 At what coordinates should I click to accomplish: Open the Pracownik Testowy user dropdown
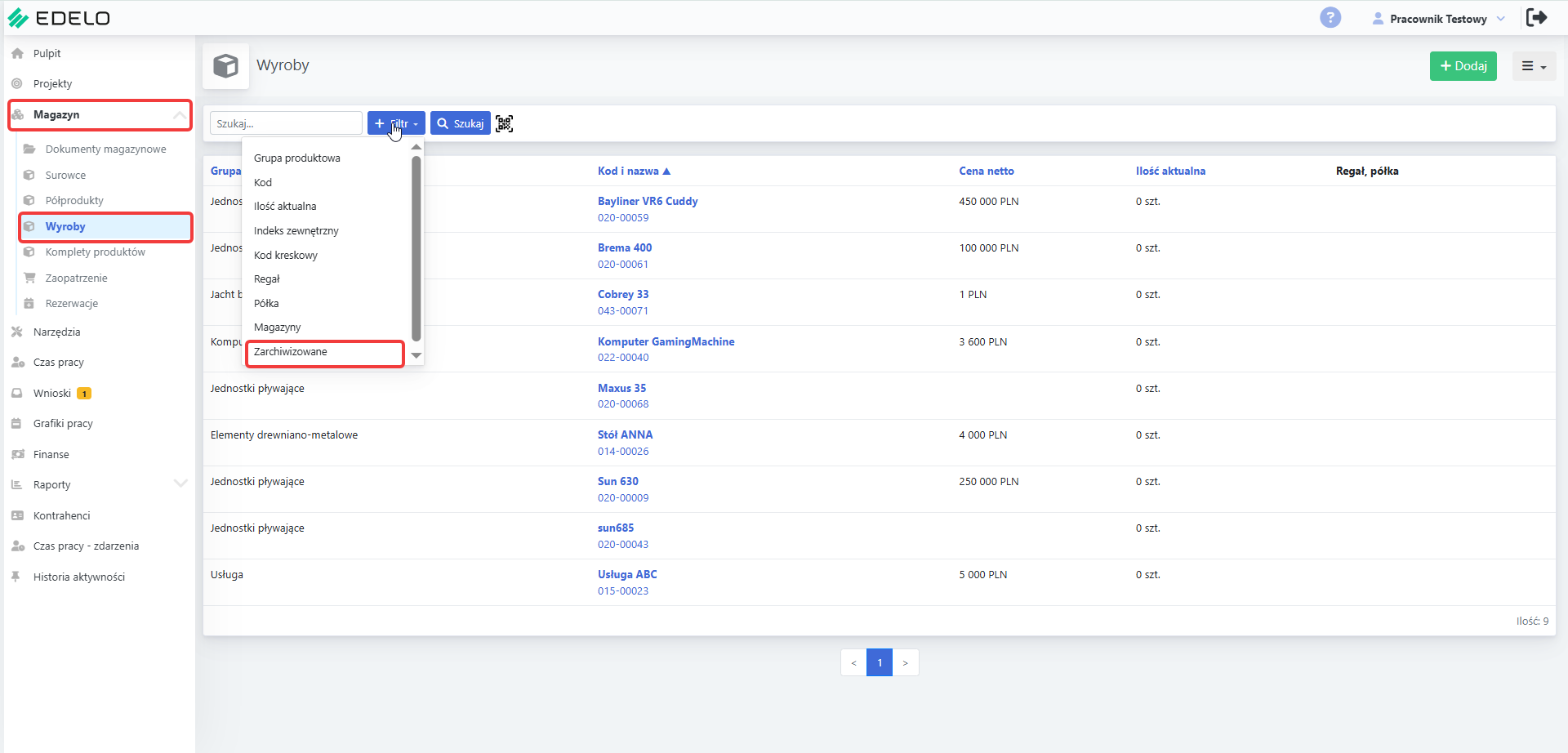[x=1438, y=19]
